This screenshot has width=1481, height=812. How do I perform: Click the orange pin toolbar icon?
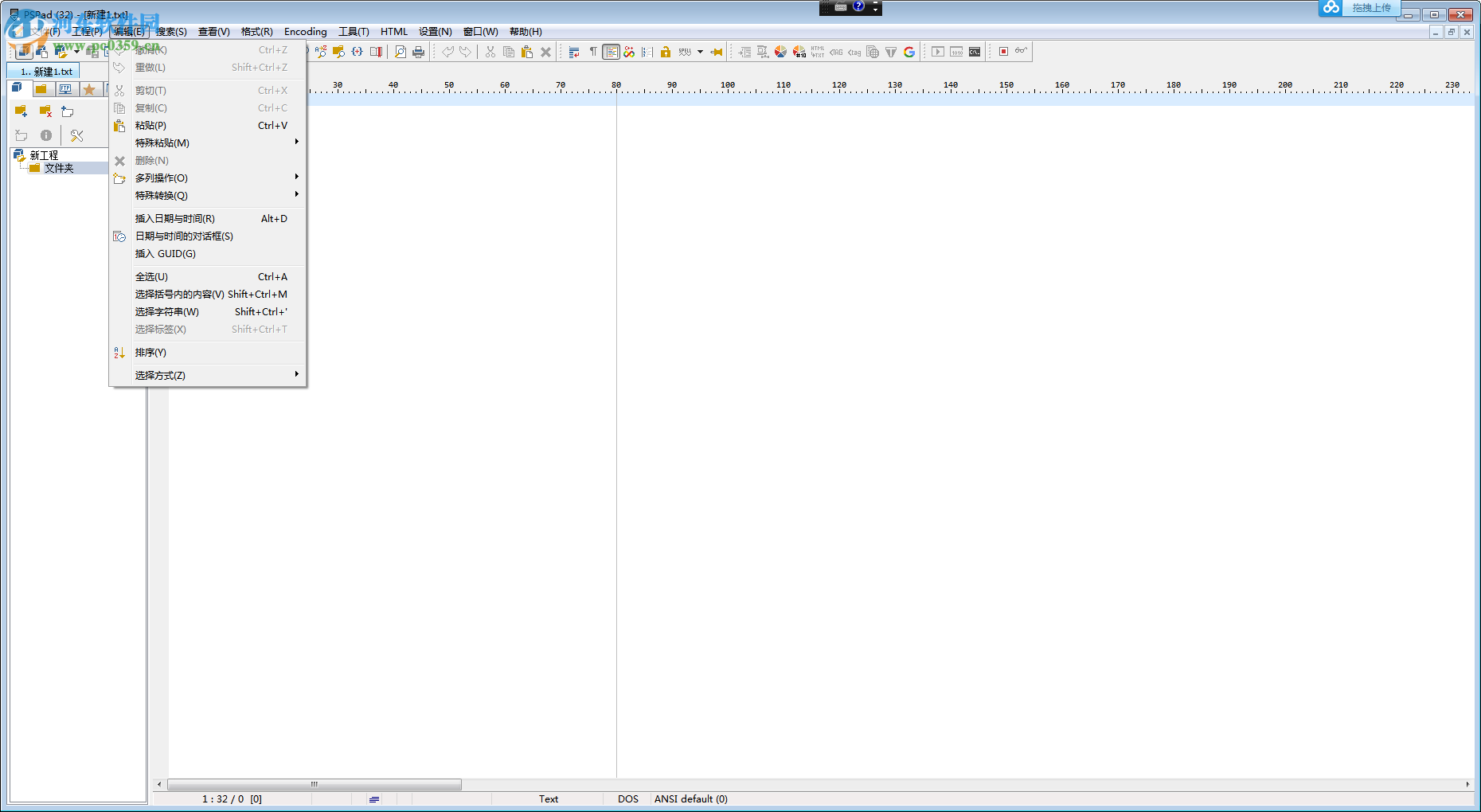click(717, 52)
